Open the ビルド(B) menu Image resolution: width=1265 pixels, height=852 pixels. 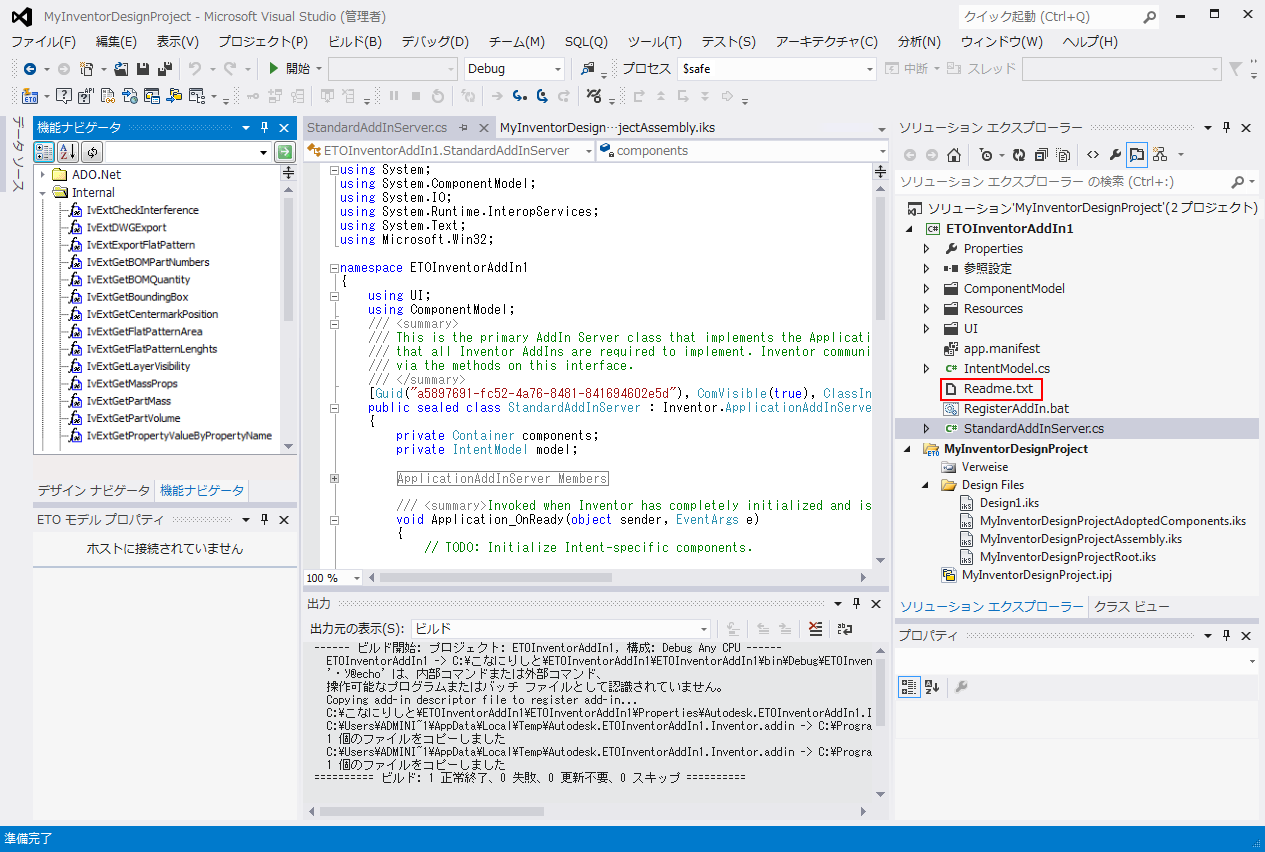coord(354,42)
